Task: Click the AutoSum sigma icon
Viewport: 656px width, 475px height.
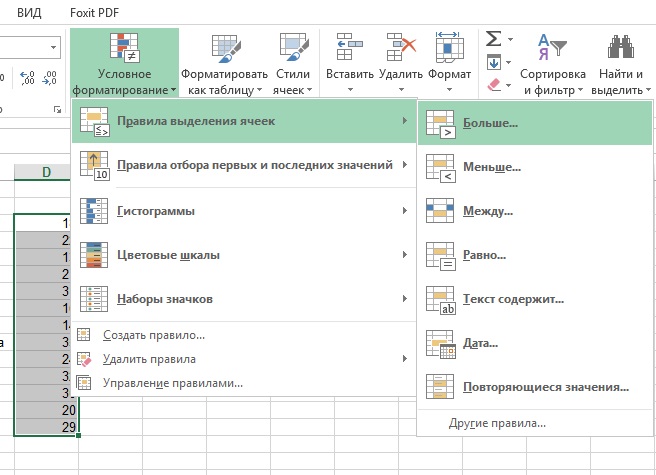Action: click(494, 39)
